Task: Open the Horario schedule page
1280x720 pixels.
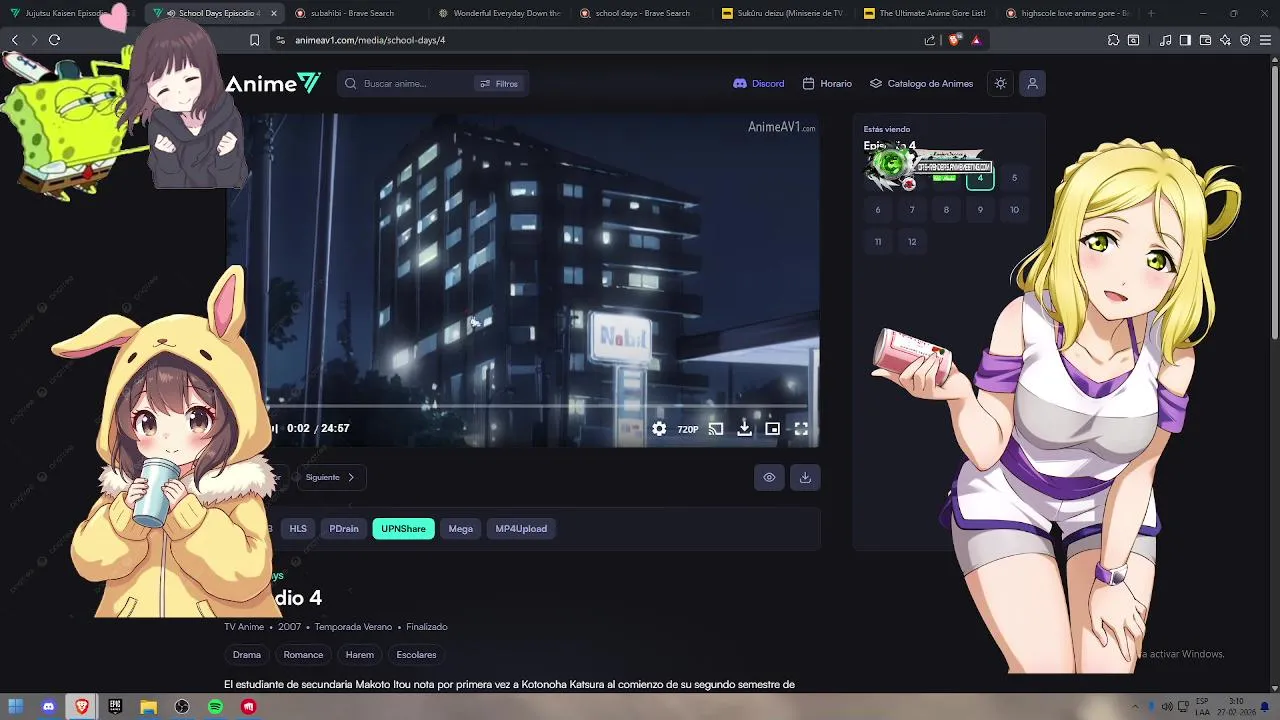Action: point(827,83)
